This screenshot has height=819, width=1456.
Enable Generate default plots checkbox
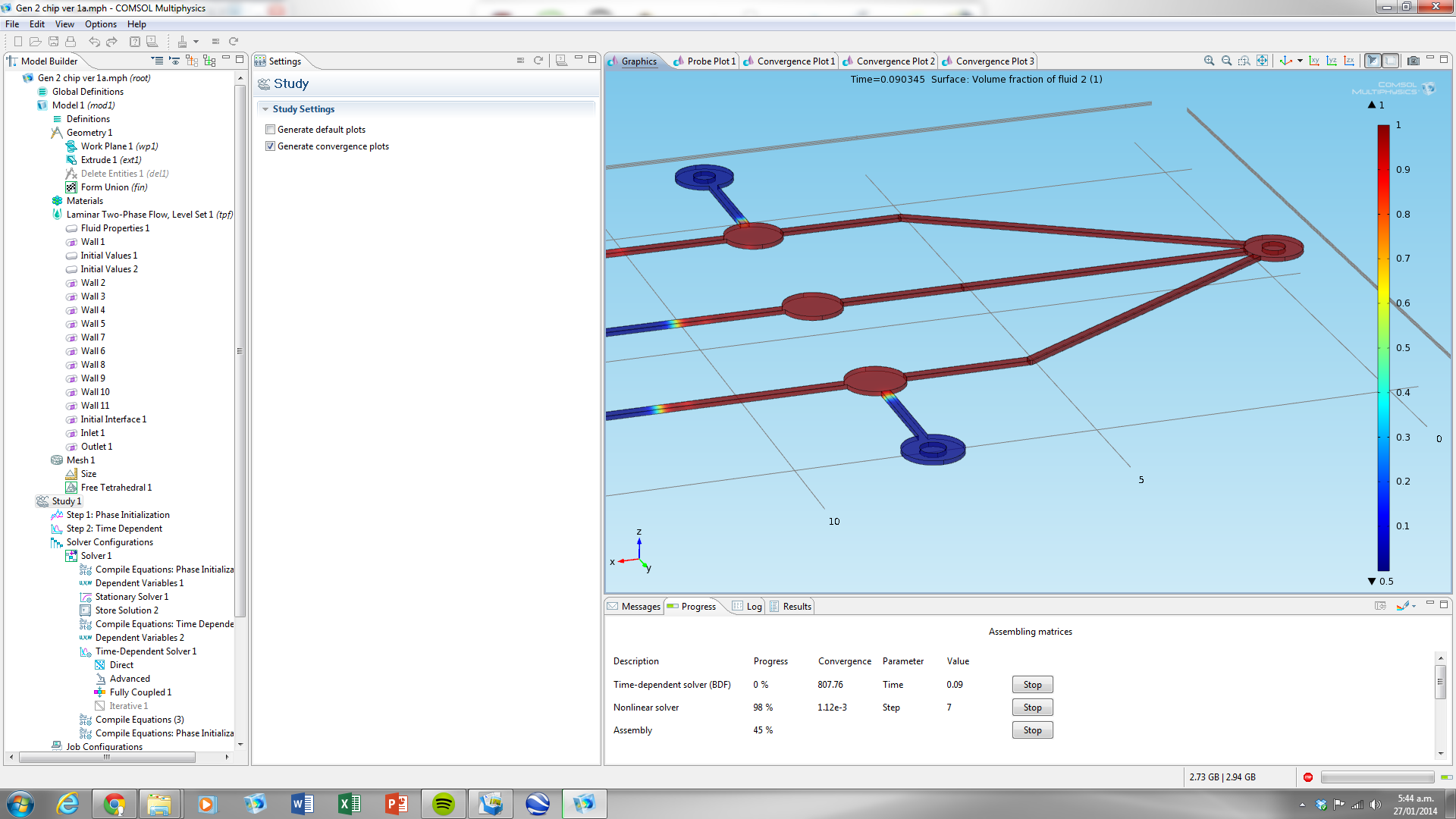click(x=270, y=130)
